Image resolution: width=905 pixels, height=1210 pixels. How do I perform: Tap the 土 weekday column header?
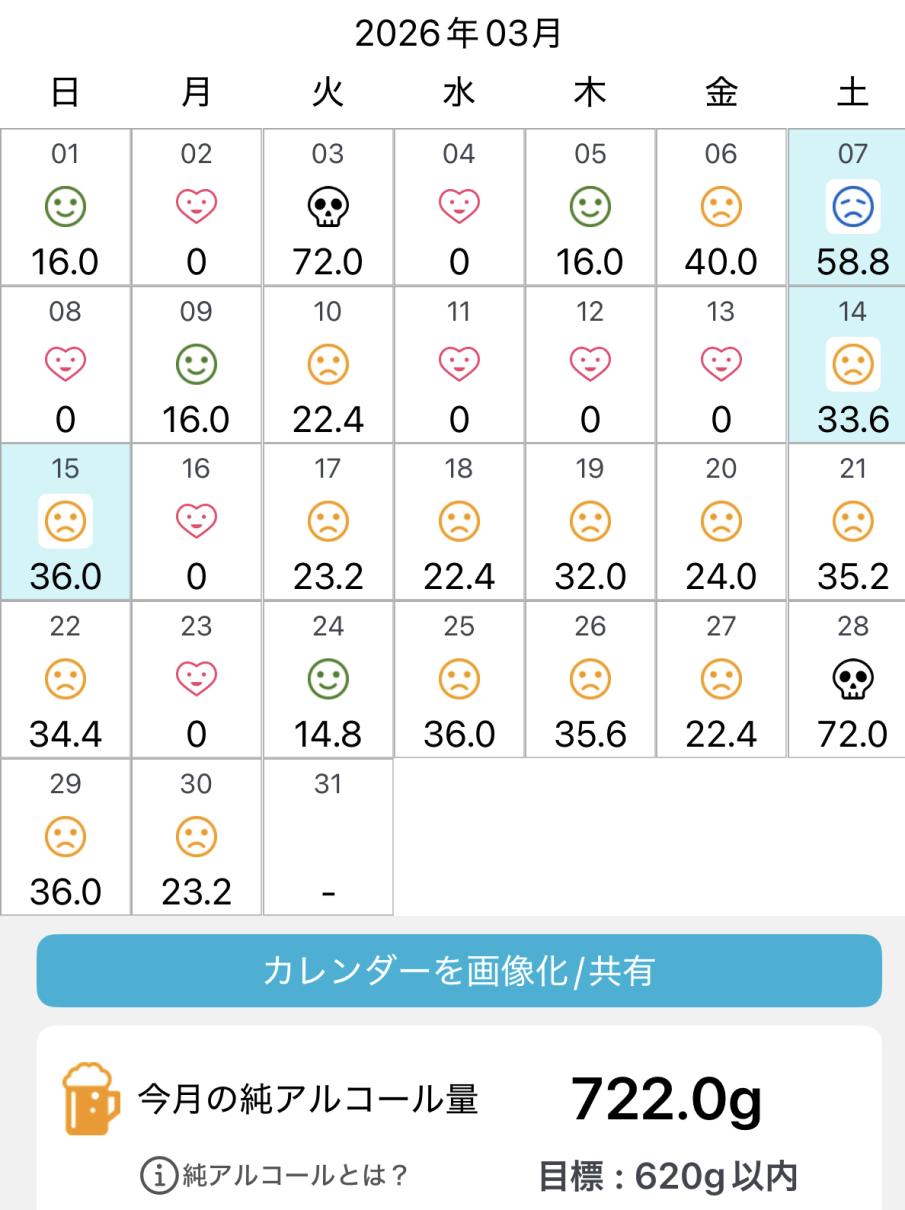(x=853, y=93)
